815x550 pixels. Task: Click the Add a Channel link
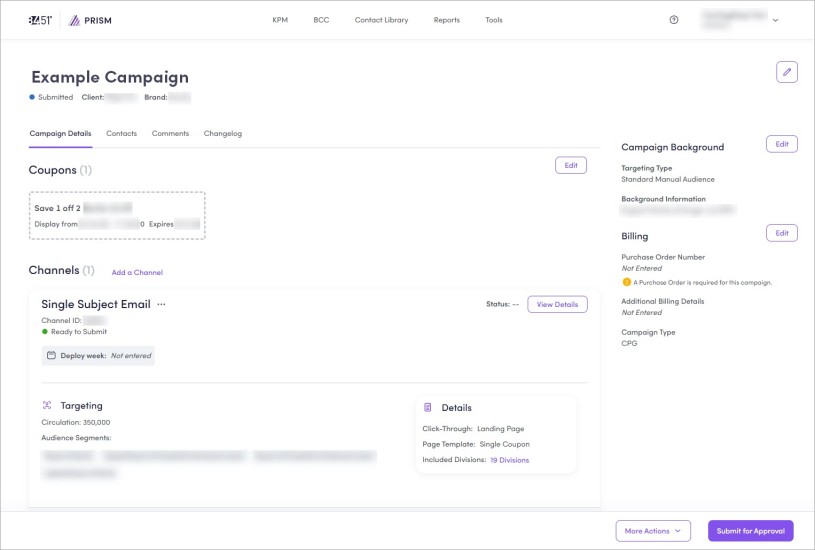(x=137, y=272)
